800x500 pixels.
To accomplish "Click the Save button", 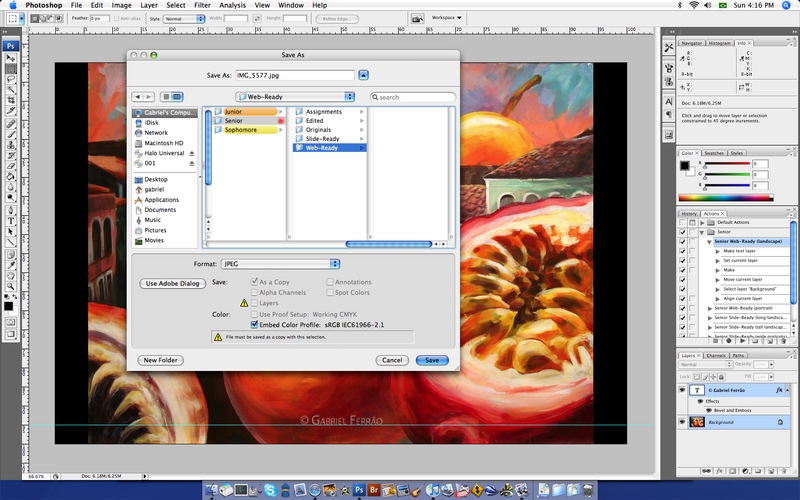I will [431, 360].
